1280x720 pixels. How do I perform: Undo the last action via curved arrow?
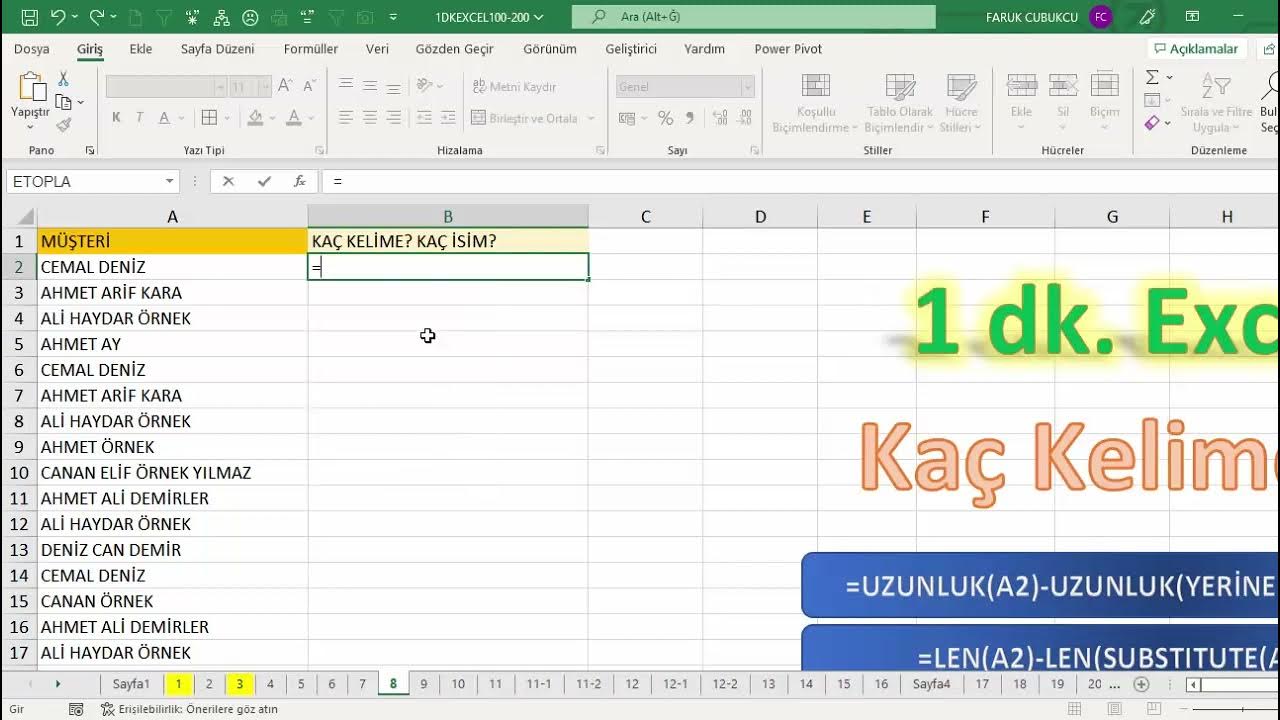(58, 17)
